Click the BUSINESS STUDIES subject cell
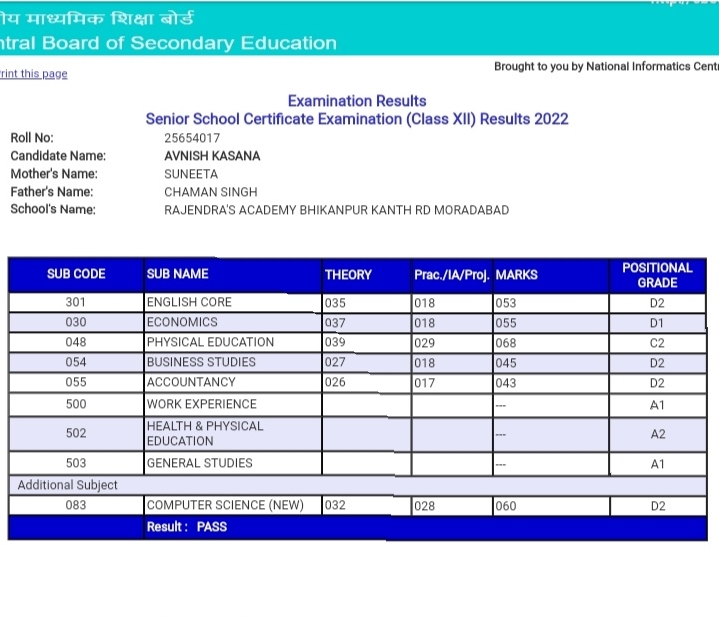719x618 pixels. 233,362
